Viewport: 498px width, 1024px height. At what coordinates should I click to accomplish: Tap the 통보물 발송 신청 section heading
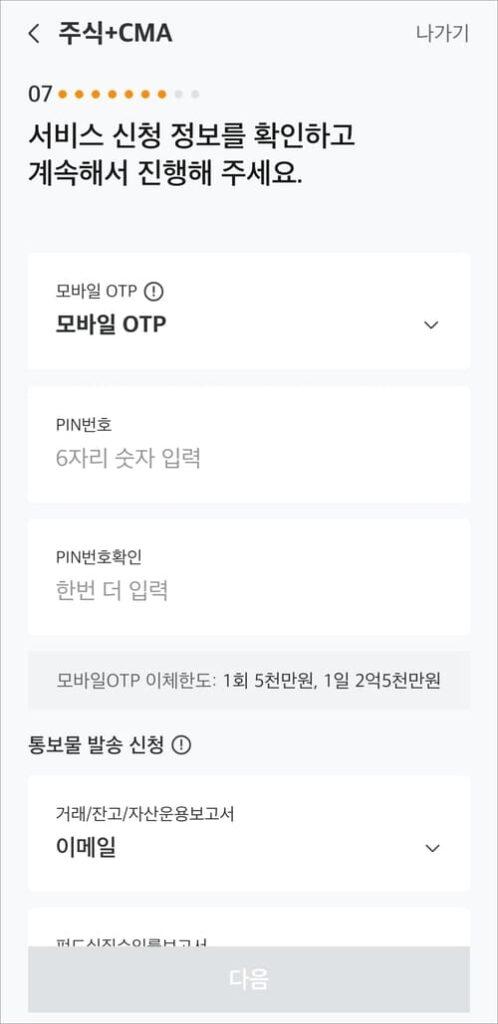pyautogui.click(x=96, y=744)
